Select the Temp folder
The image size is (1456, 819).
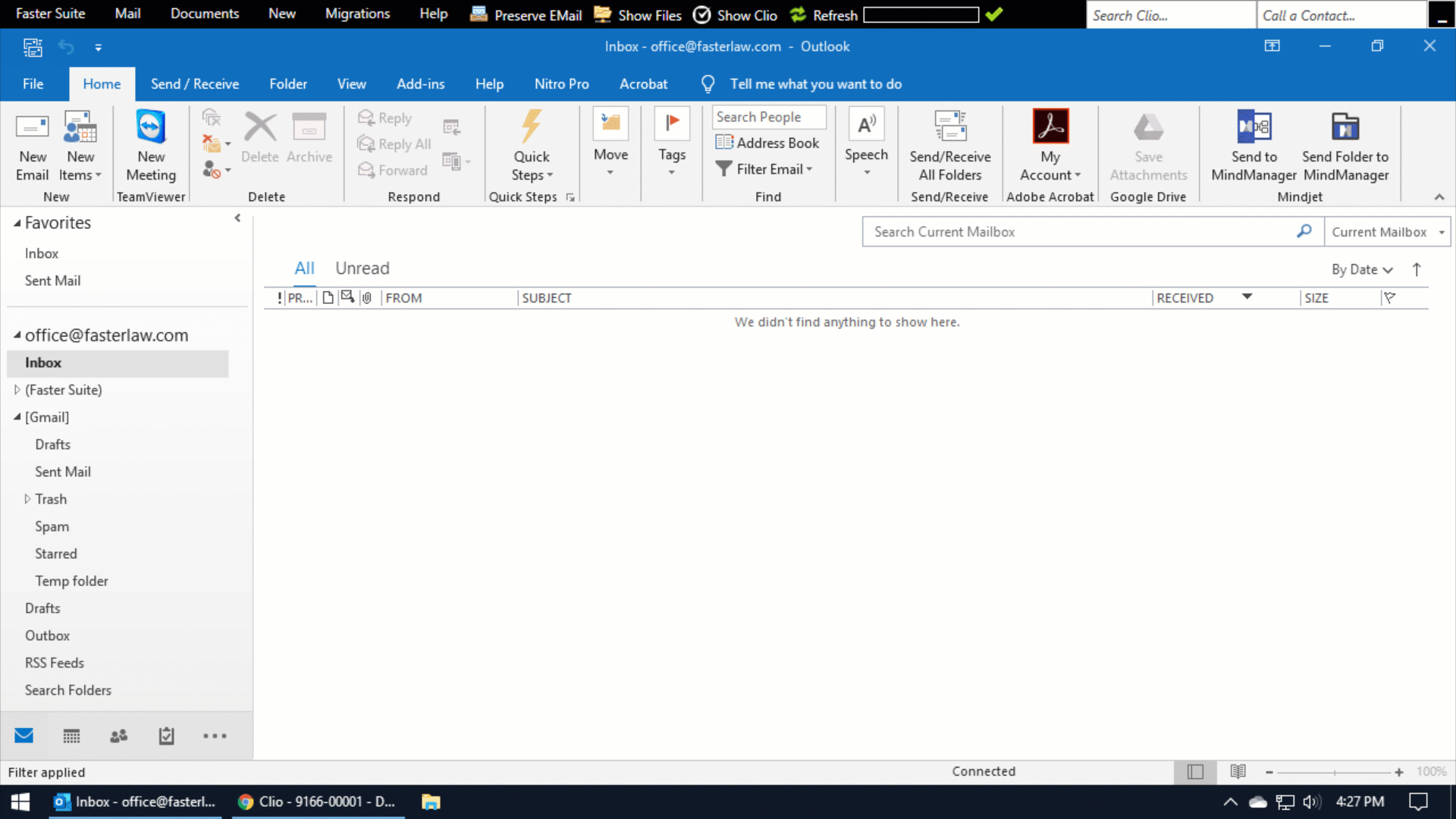tap(71, 581)
